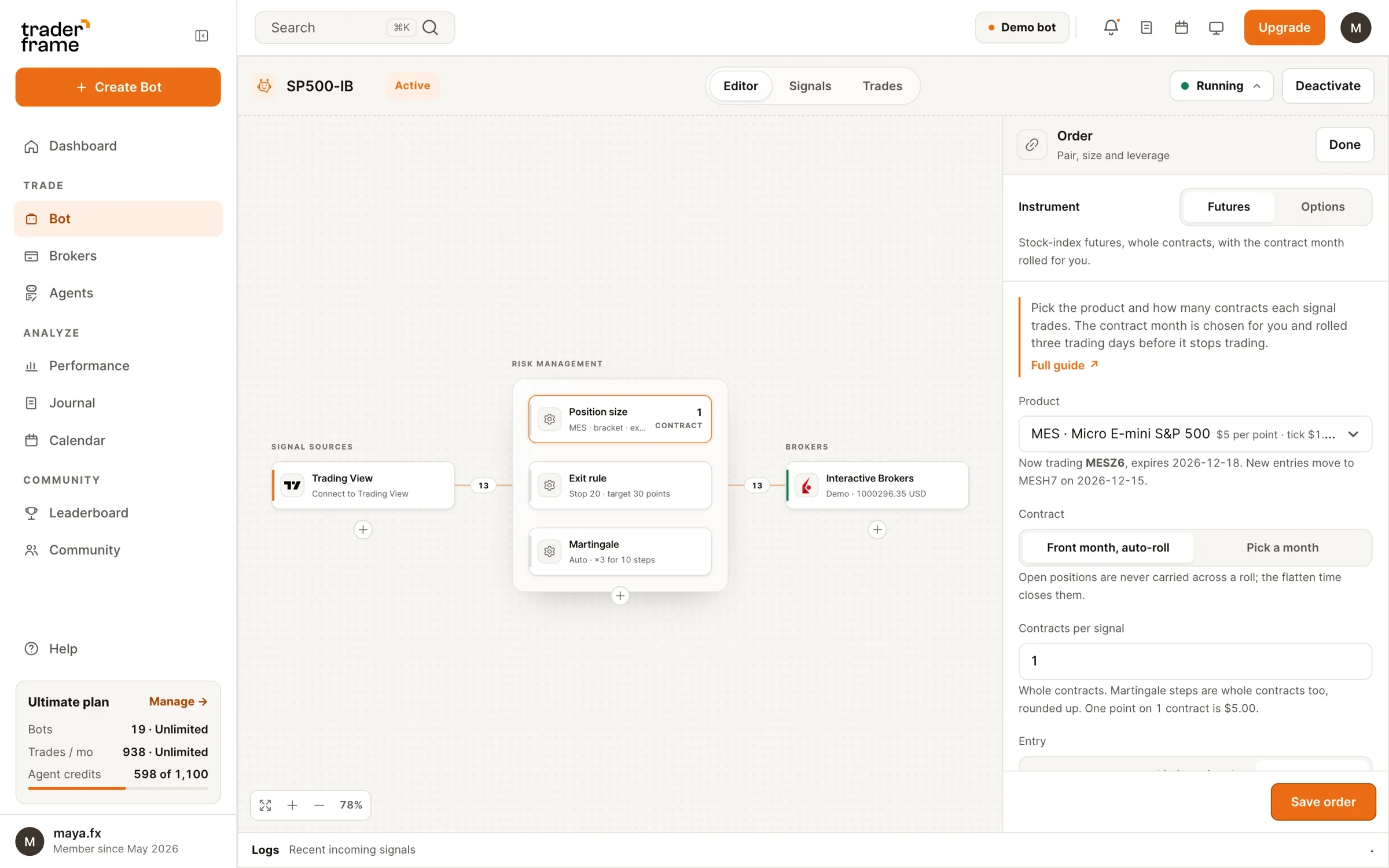The image size is (1389, 868).
Task: Open the Manage plan link
Action: 178,701
